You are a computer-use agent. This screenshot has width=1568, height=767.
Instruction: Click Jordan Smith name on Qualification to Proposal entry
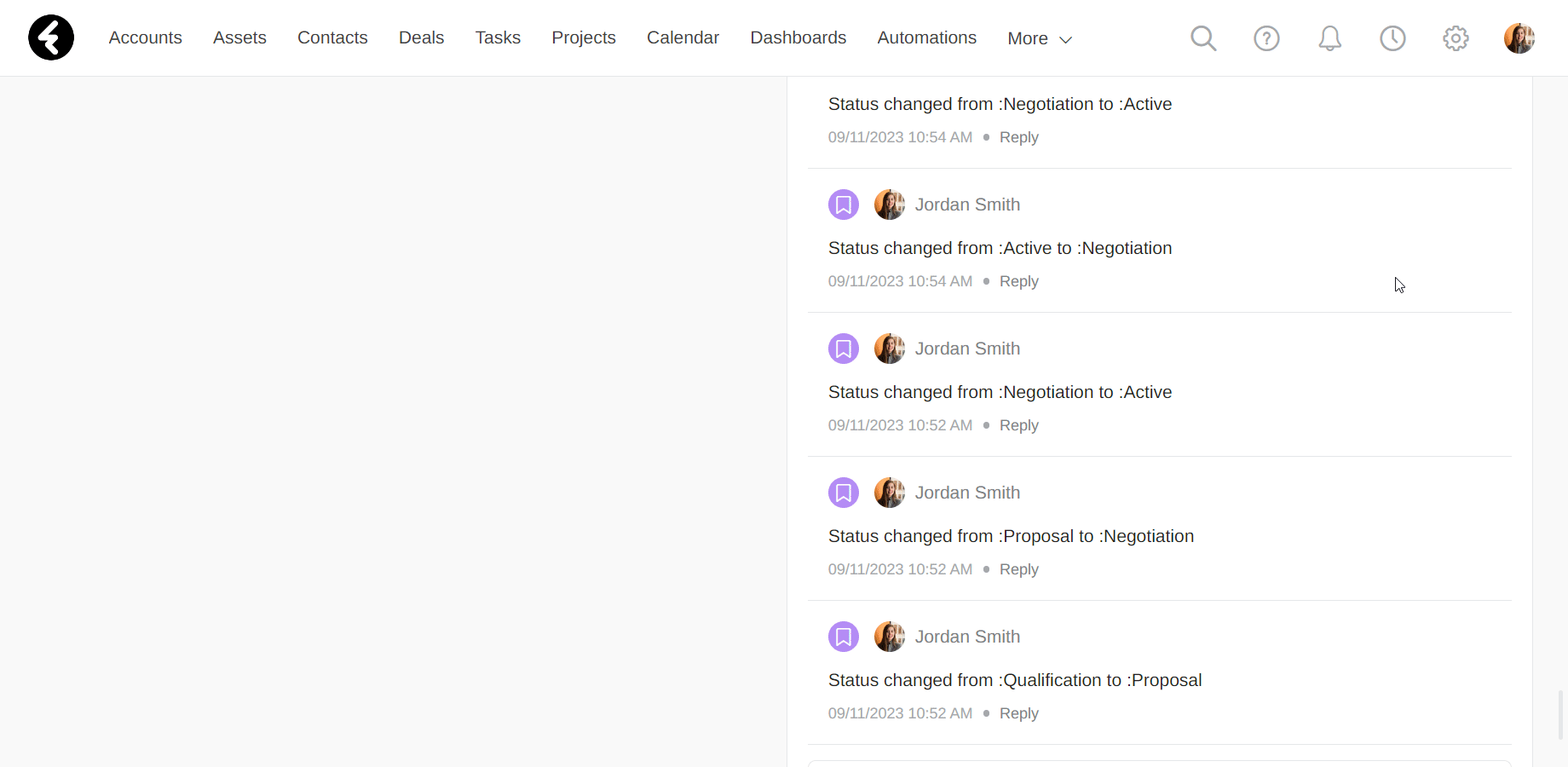[x=967, y=637]
